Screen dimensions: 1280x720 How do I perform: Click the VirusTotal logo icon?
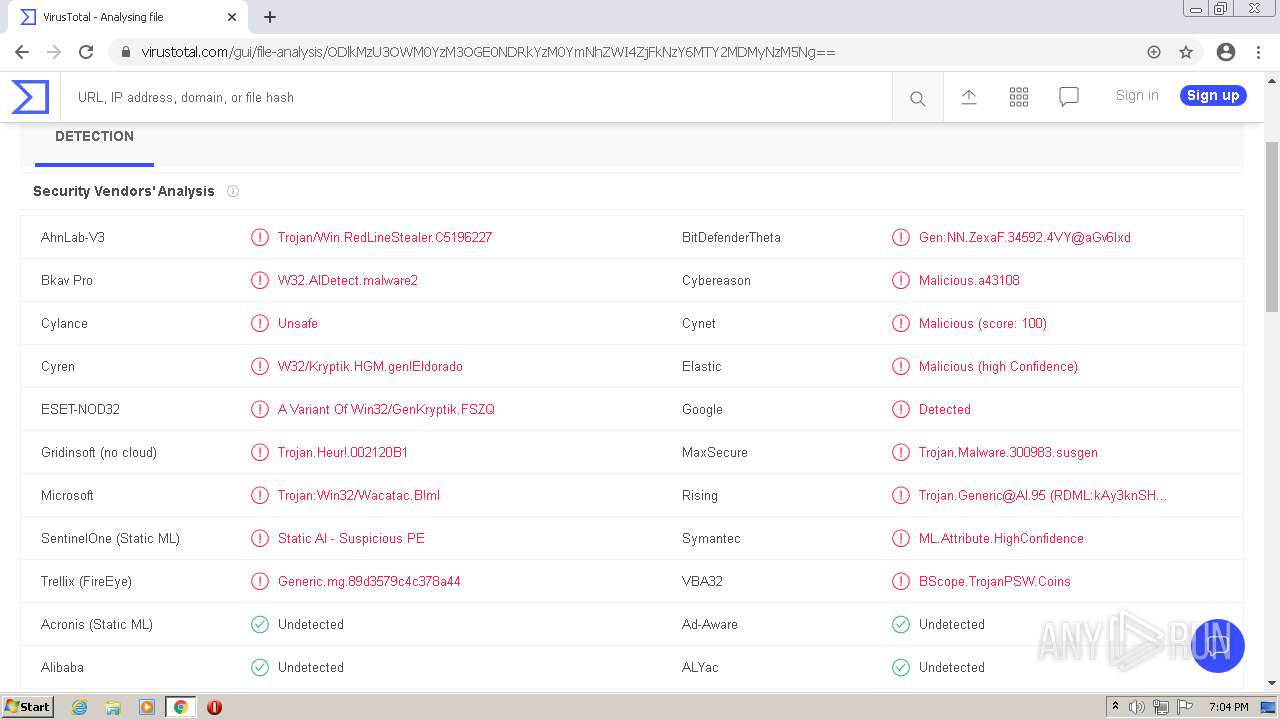pos(30,97)
